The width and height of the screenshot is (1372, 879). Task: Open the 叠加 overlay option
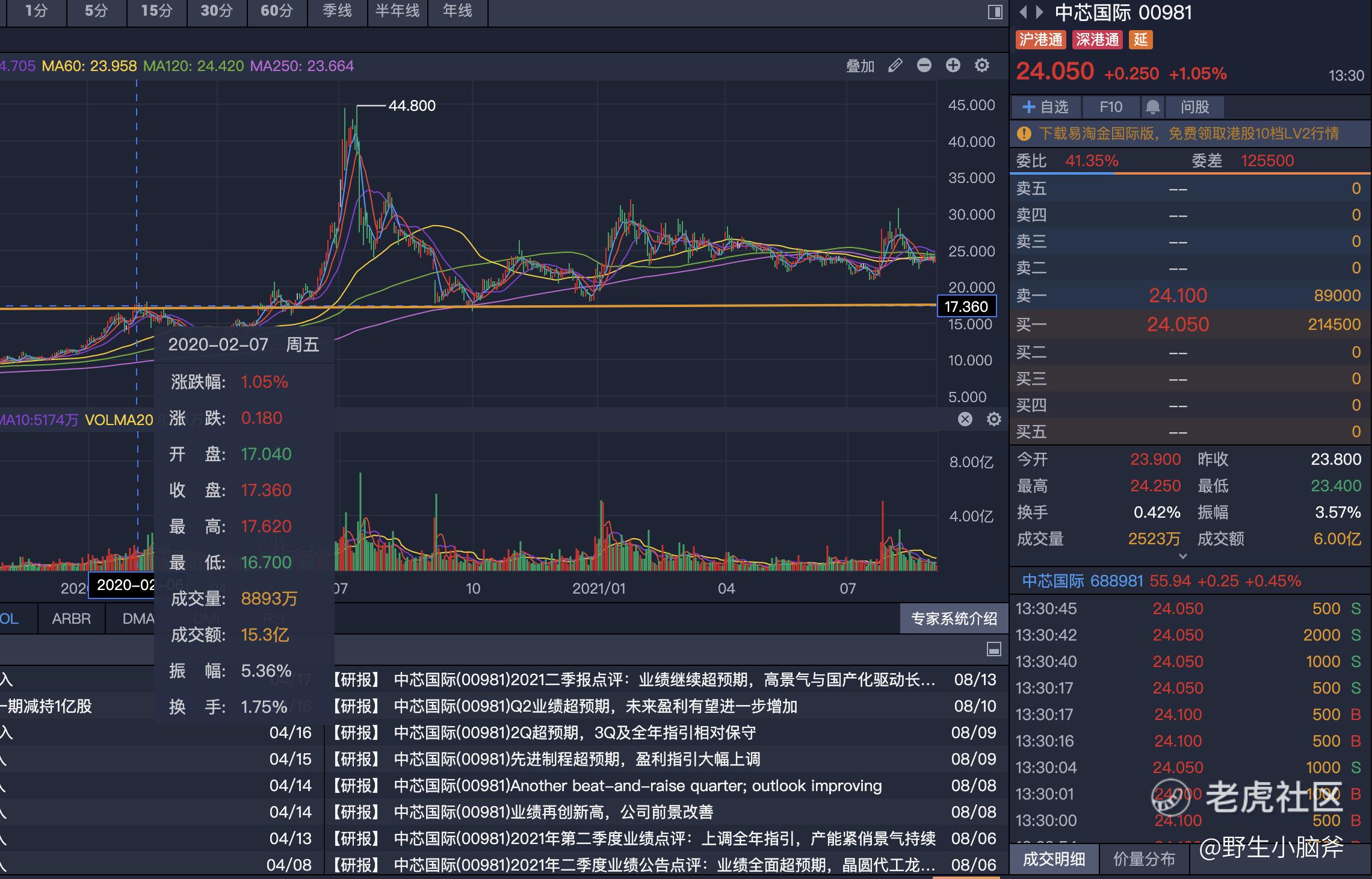tap(860, 66)
